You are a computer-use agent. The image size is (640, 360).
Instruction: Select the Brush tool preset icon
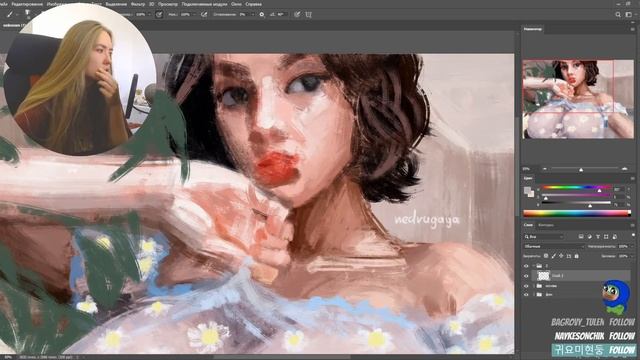(x=9, y=14)
